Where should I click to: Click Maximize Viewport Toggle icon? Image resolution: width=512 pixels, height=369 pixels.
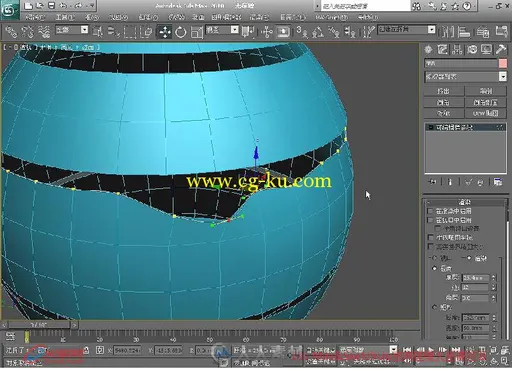pyautogui.click(x=505, y=361)
